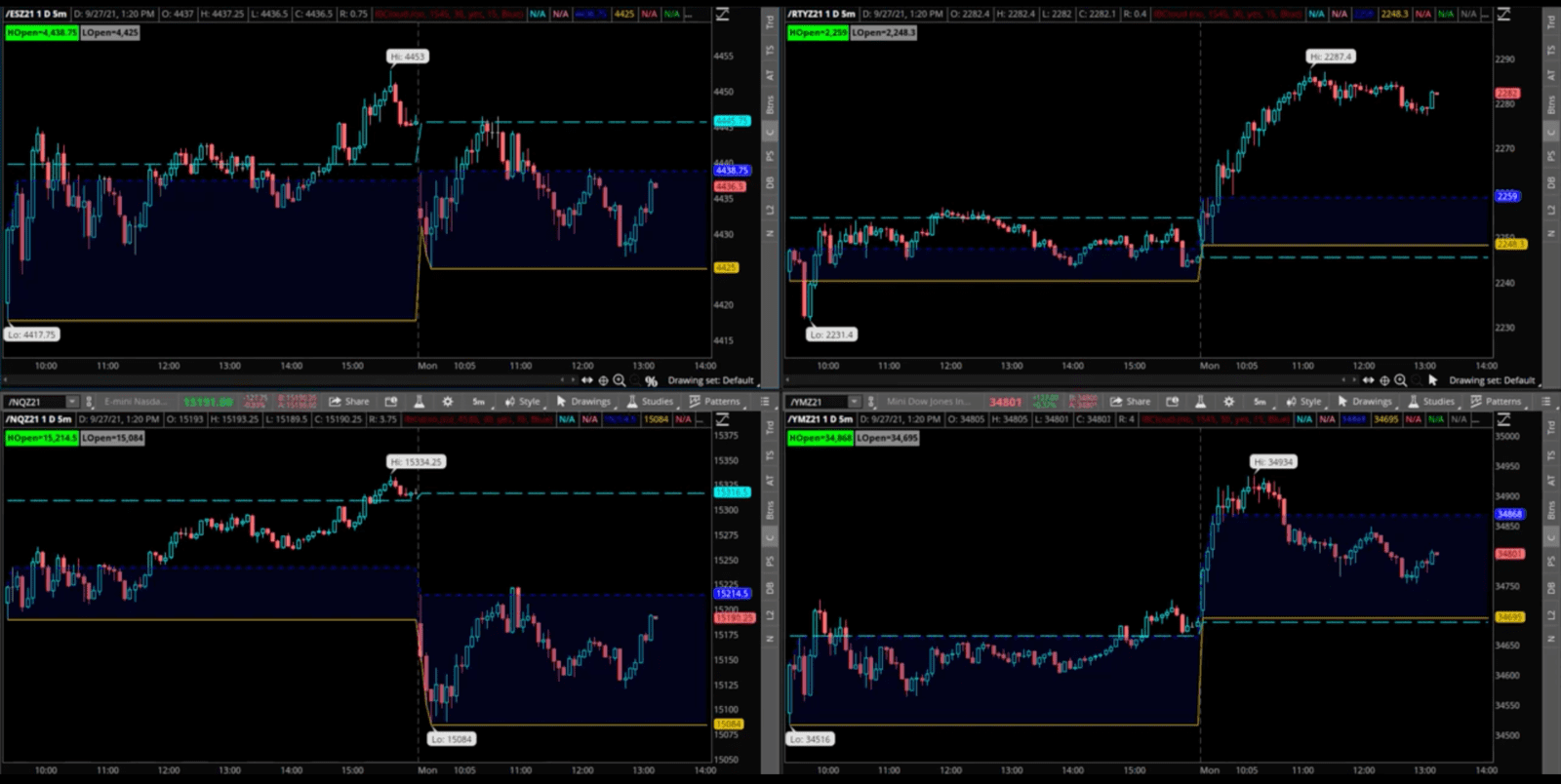Click Hi: 34934 bubble on /YMZ21 chart
The image size is (1561, 784).
[1274, 461]
